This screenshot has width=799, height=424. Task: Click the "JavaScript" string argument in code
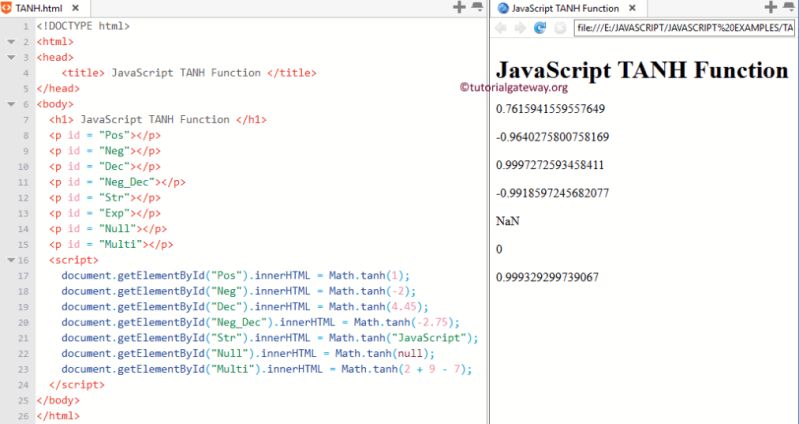[x=429, y=338]
